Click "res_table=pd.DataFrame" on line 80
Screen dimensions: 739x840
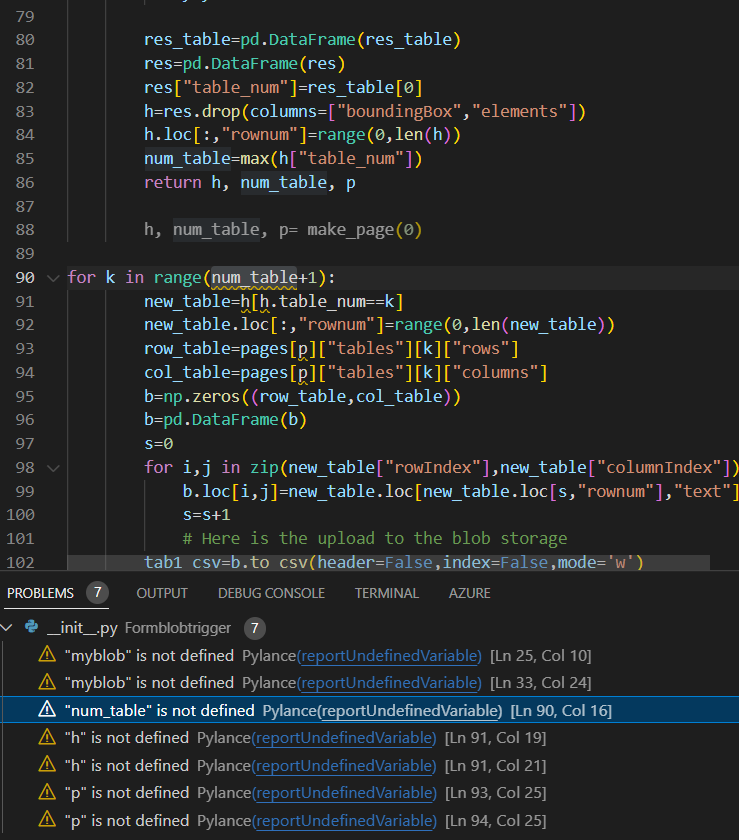coord(250,40)
